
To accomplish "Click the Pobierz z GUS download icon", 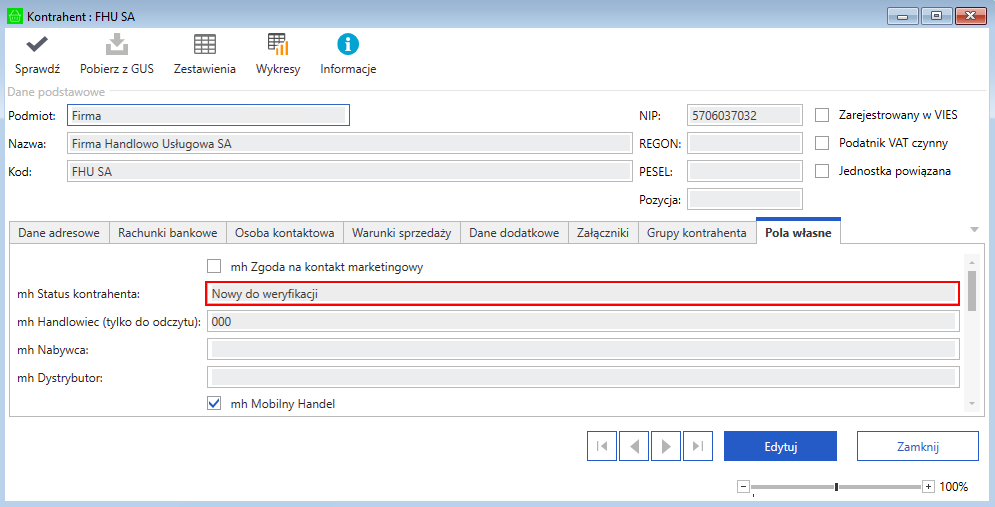I will tap(117, 45).
